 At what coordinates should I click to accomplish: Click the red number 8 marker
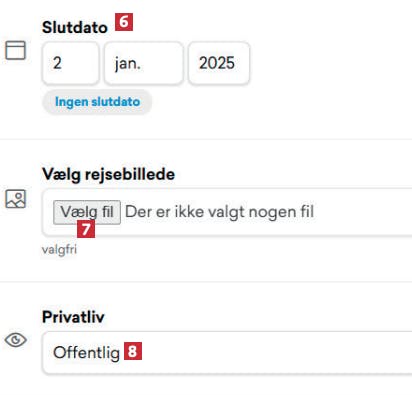point(133,351)
